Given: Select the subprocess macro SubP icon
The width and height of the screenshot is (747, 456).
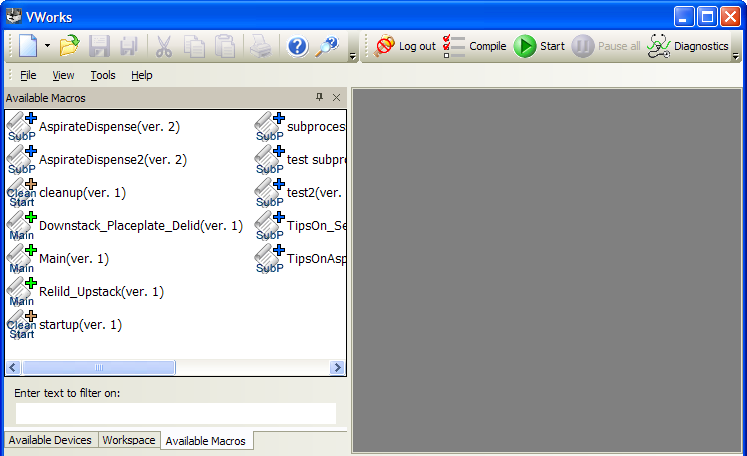Looking at the screenshot, I should pyautogui.click(x=270, y=126).
